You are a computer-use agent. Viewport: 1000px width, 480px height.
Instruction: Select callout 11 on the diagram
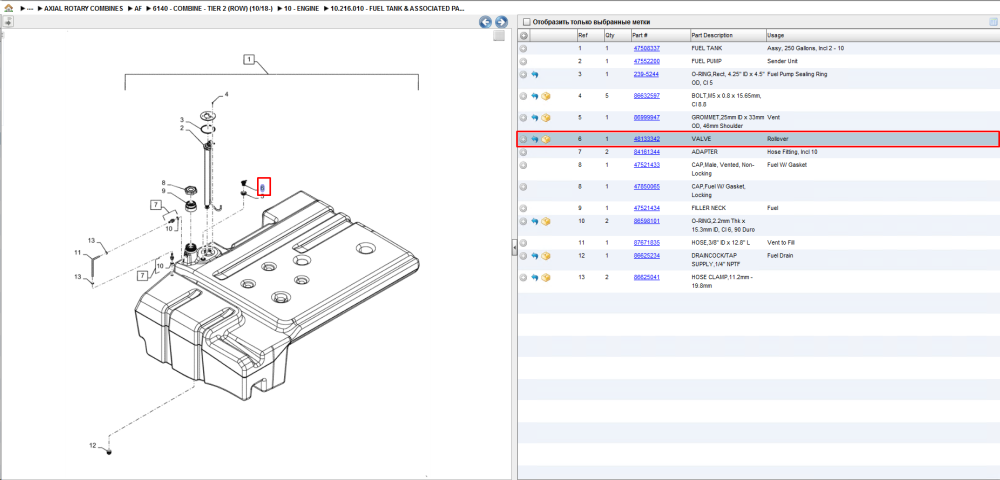(78, 252)
